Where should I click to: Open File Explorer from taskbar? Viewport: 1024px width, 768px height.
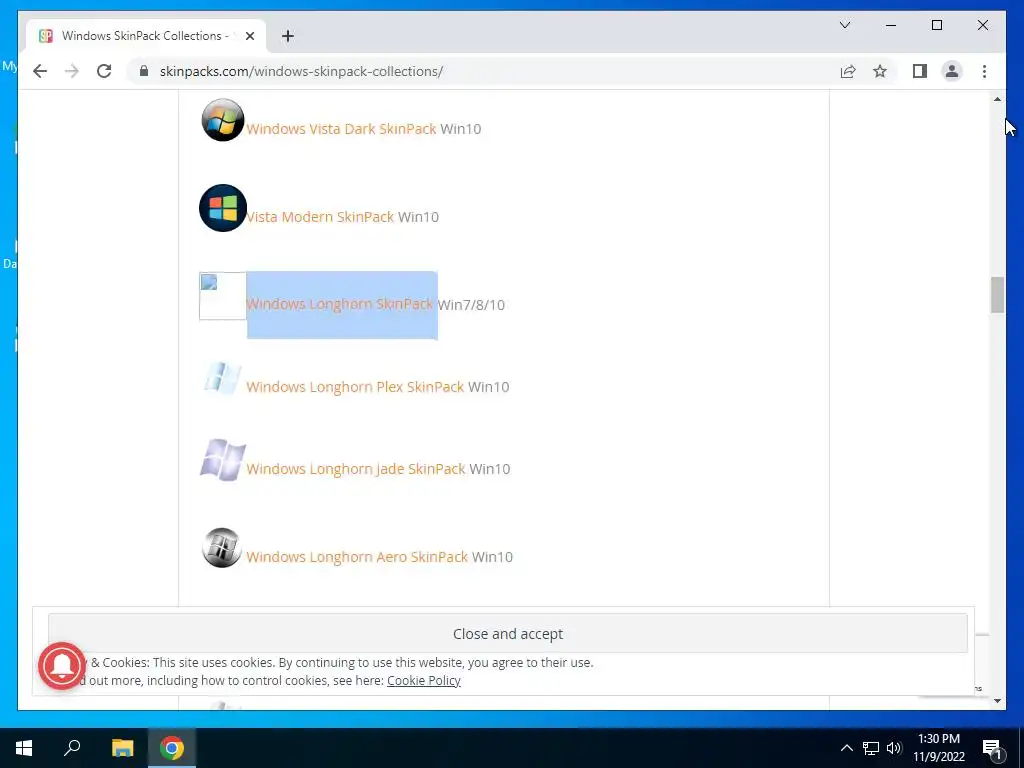coord(122,748)
